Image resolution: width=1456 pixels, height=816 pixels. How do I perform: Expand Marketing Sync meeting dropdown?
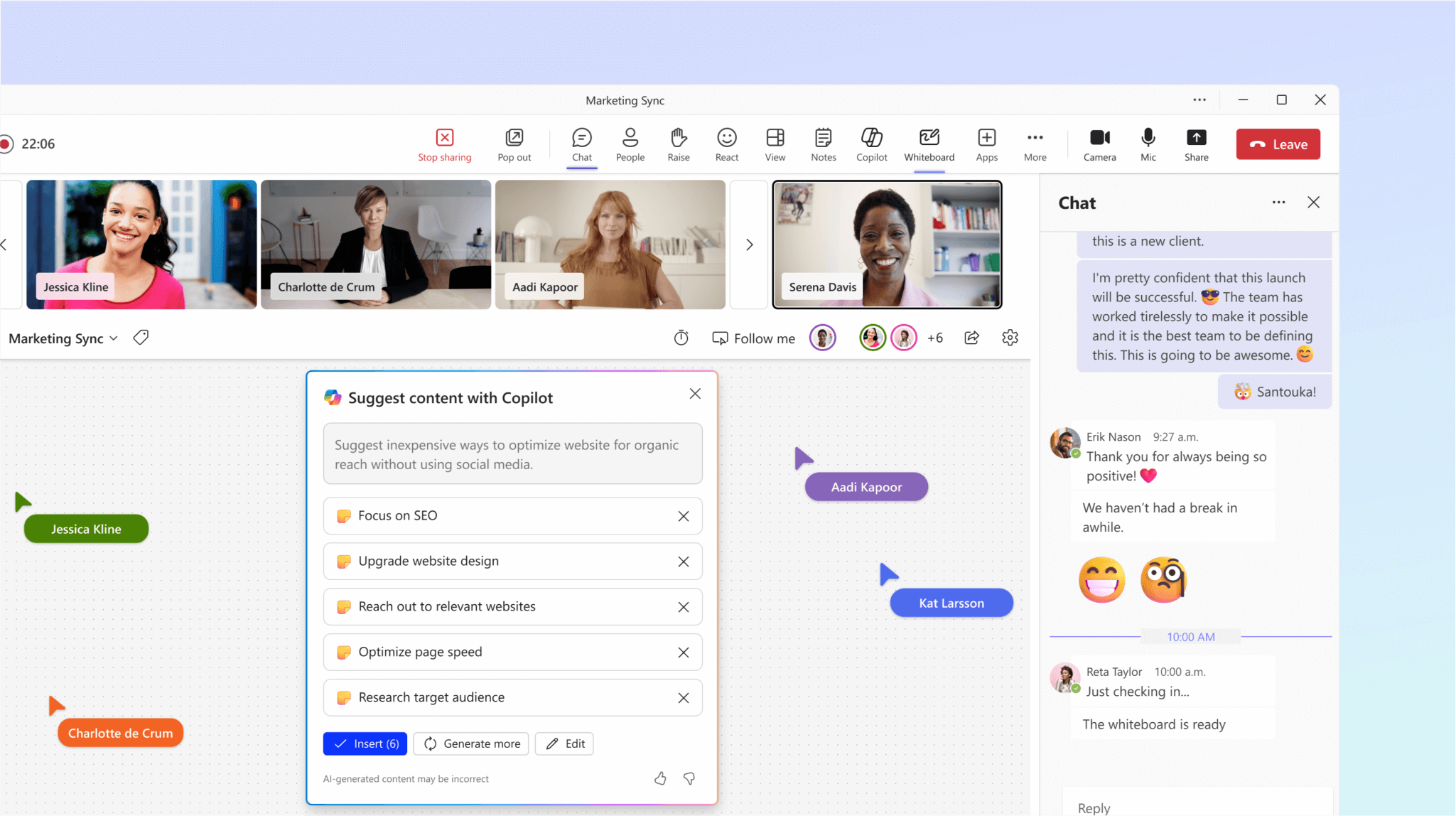click(x=114, y=338)
